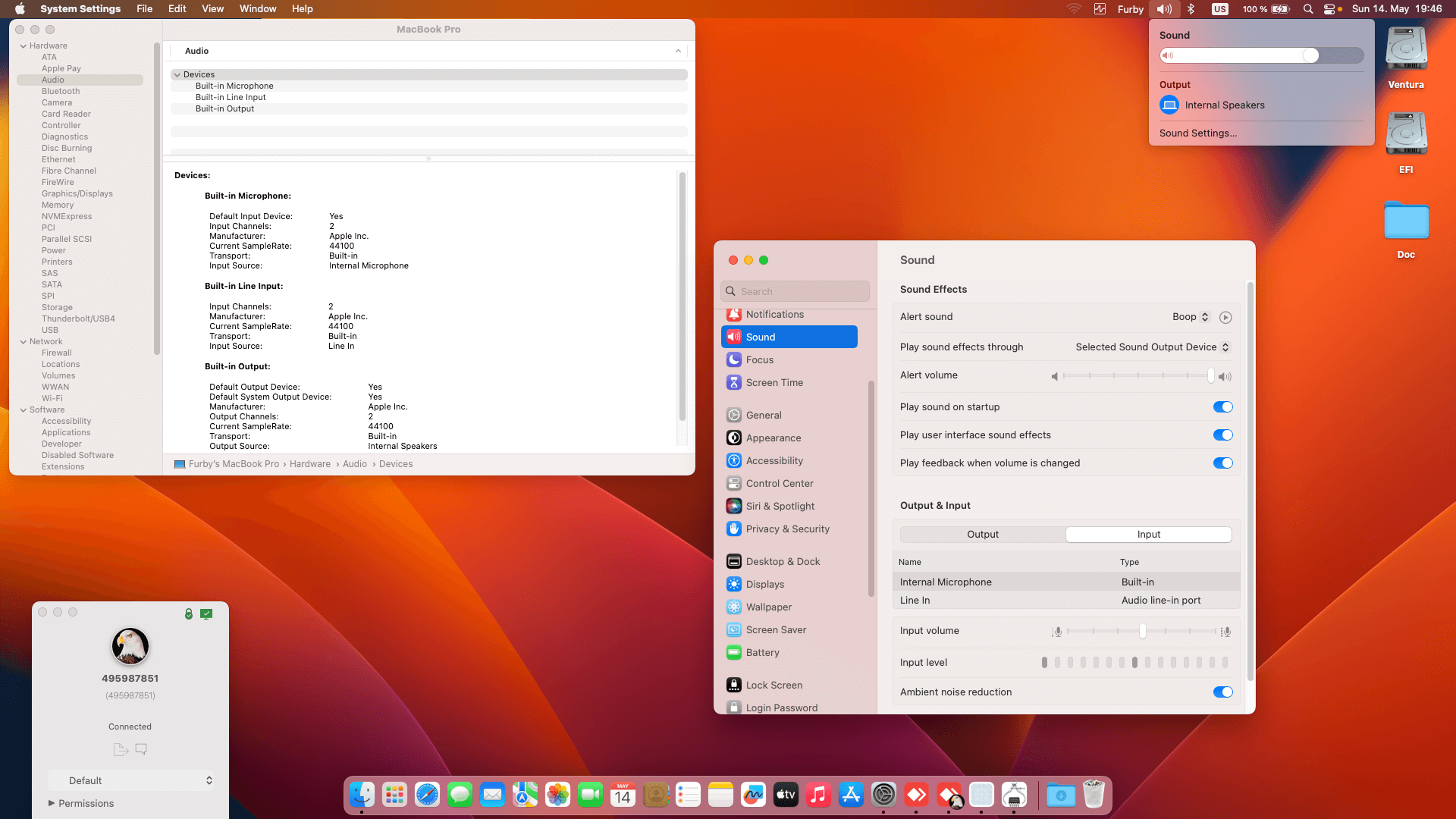This screenshot has height=819, width=1456.
Task: Click the Internal Speakers output icon
Action: (x=1169, y=105)
